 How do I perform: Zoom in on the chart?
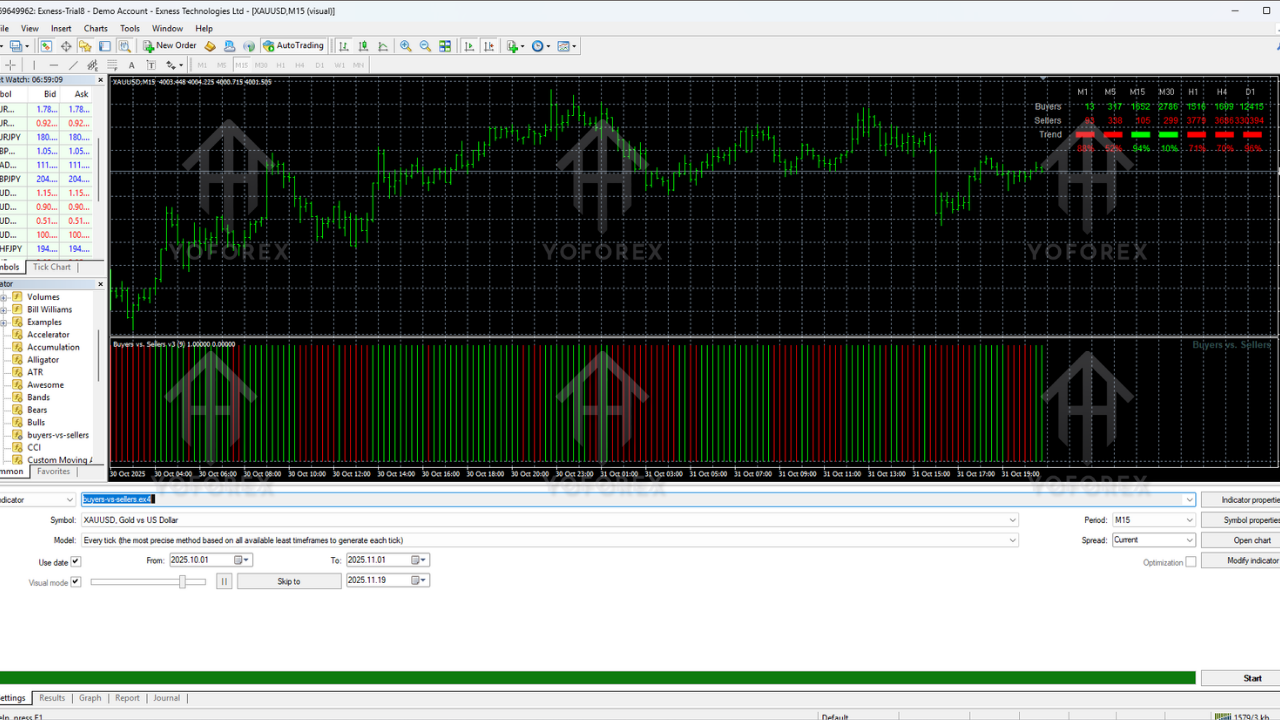tap(406, 46)
